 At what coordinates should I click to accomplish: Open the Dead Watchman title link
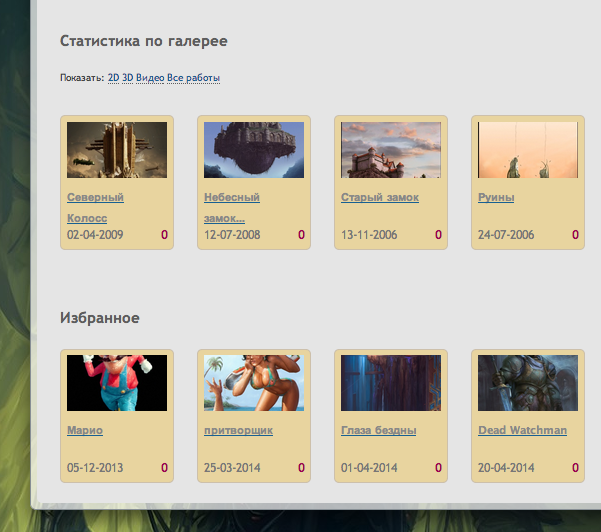point(522,430)
